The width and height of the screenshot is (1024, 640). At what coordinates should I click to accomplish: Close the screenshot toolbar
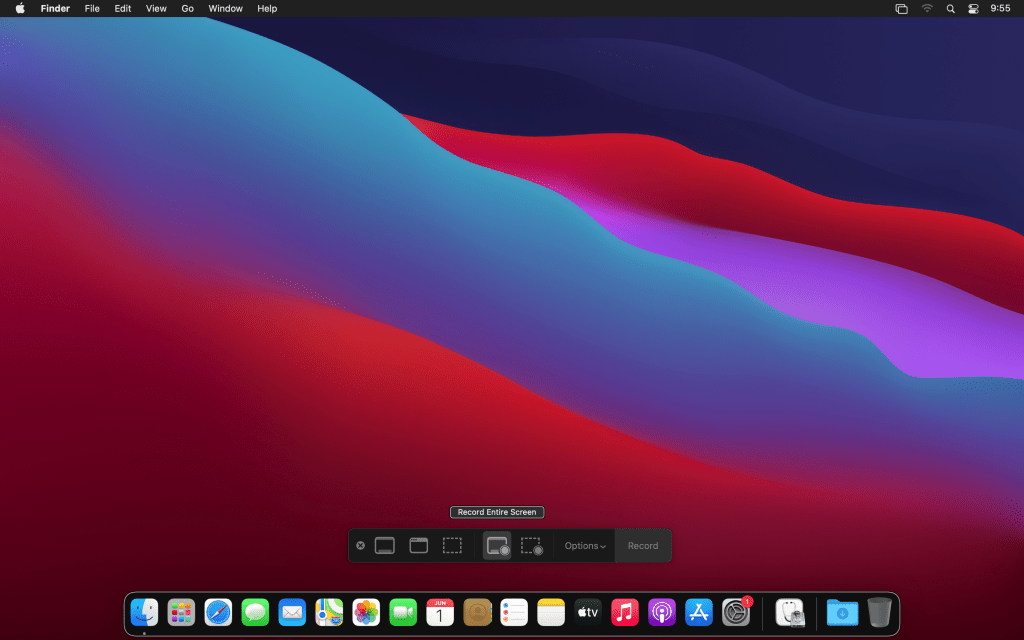[x=361, y=546]
